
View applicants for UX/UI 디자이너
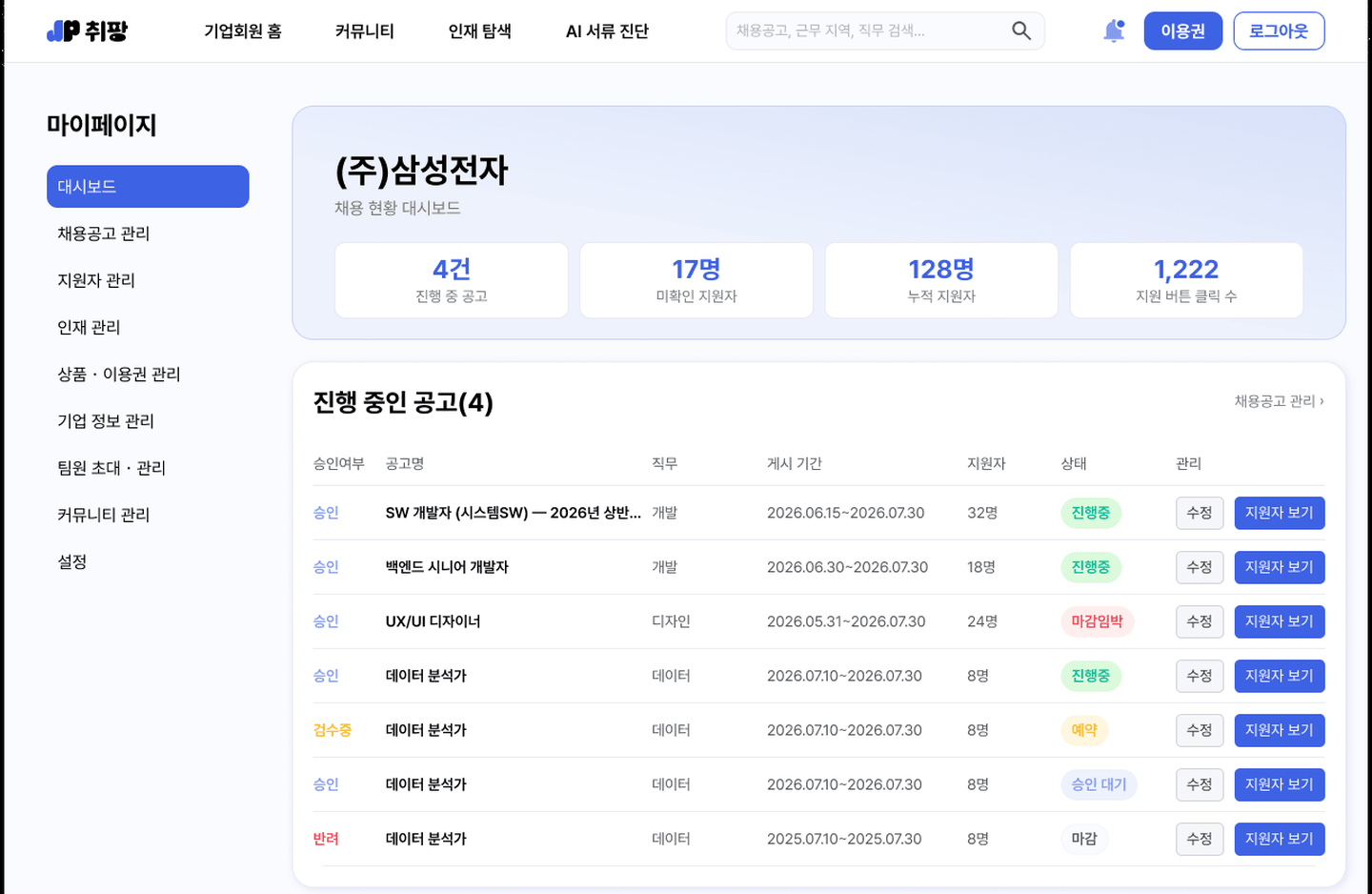pyautogui.click(x=1280, y=621)
